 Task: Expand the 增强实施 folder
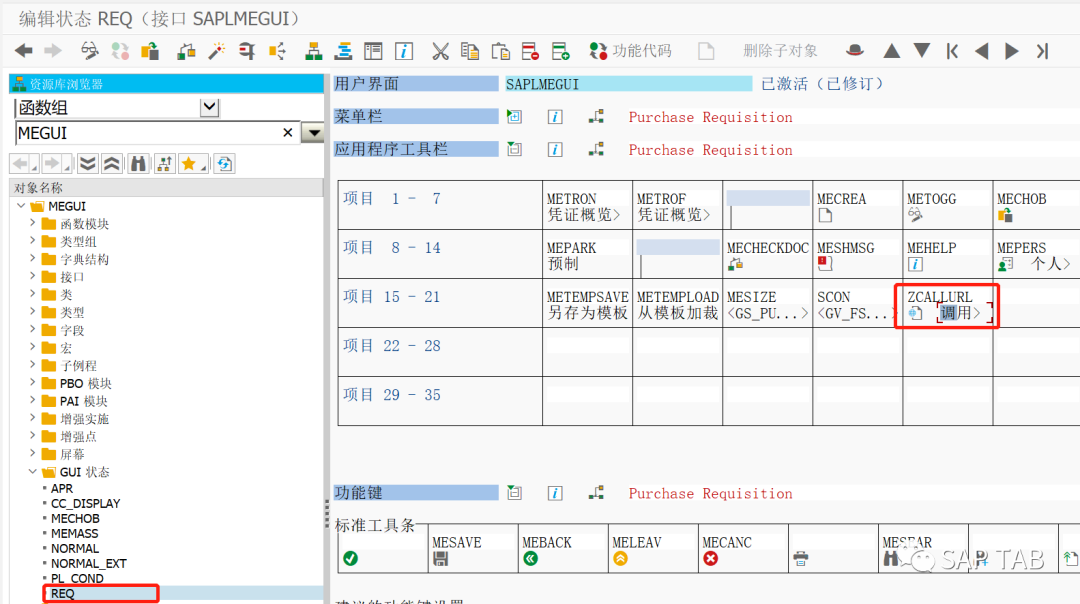coord(32,418)
